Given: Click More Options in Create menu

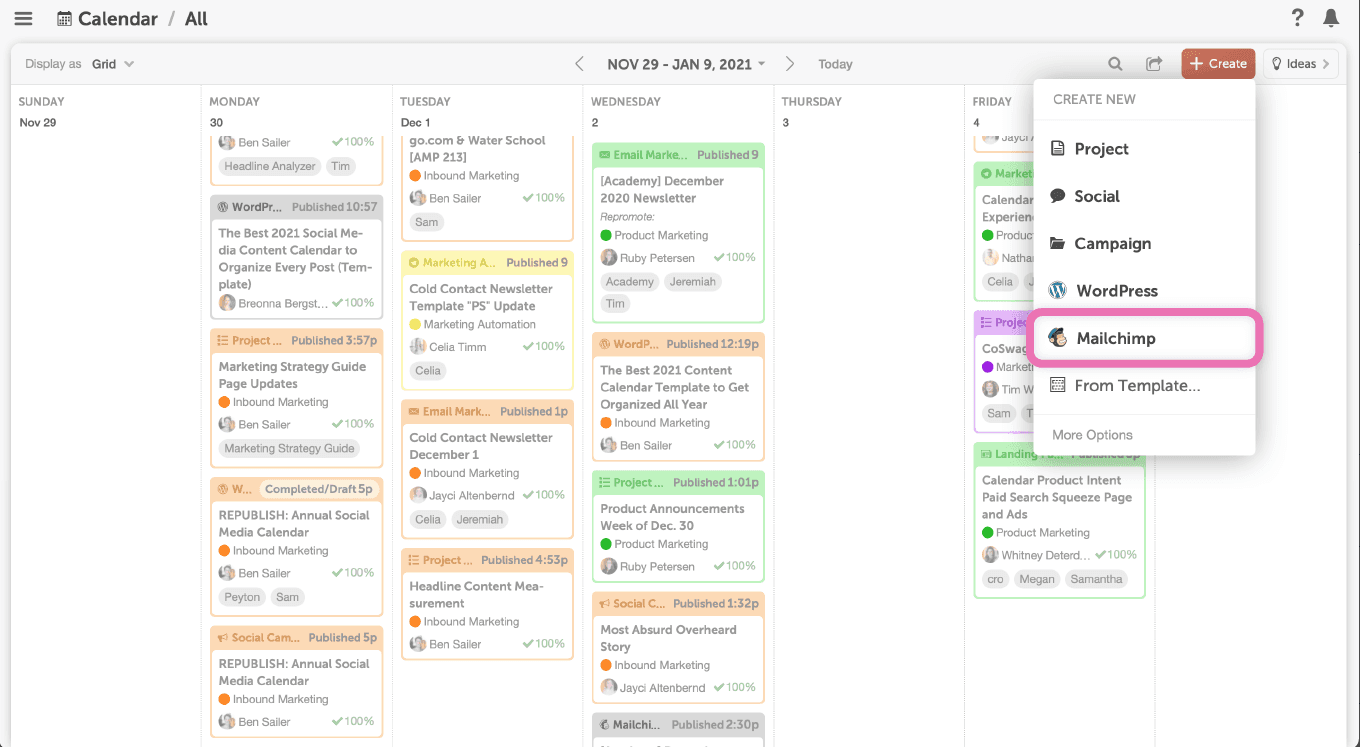Looking at the screenshot, I should [1092, 435].
